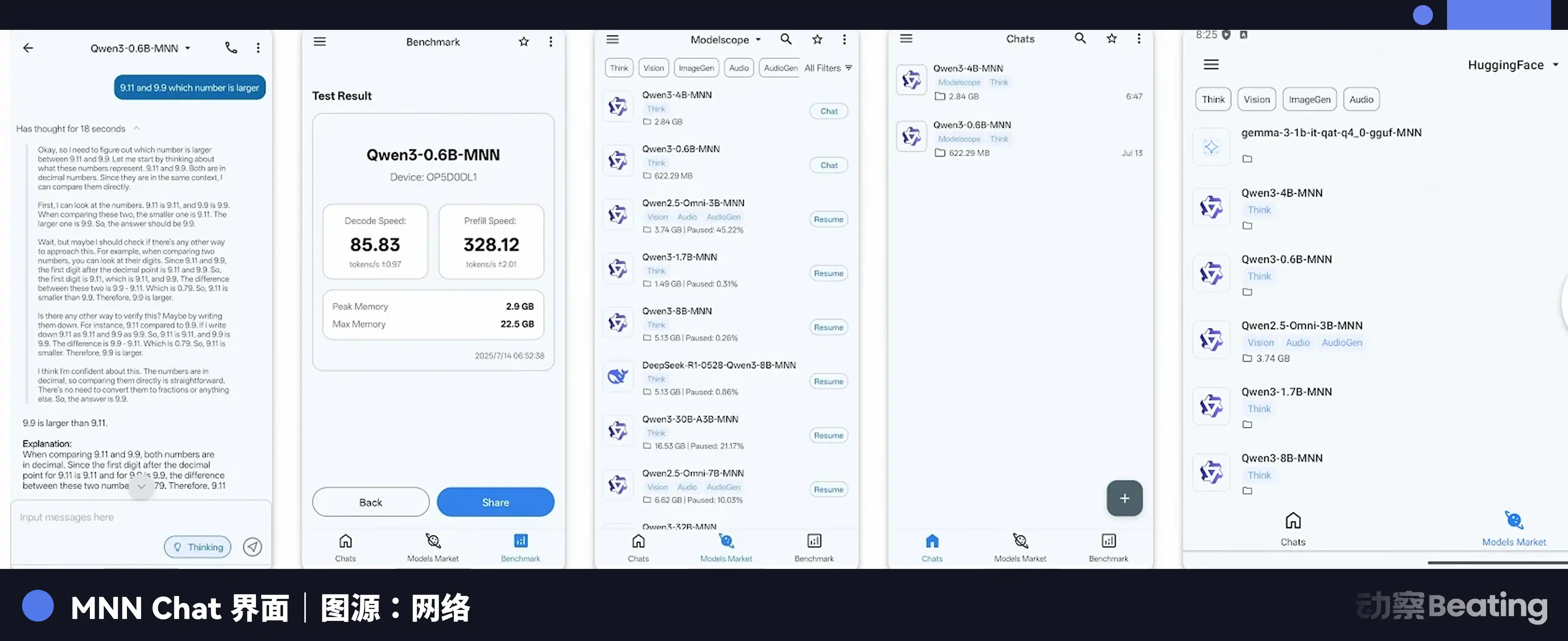Open three-dot menu in Chats screen

coord(1138,39)
